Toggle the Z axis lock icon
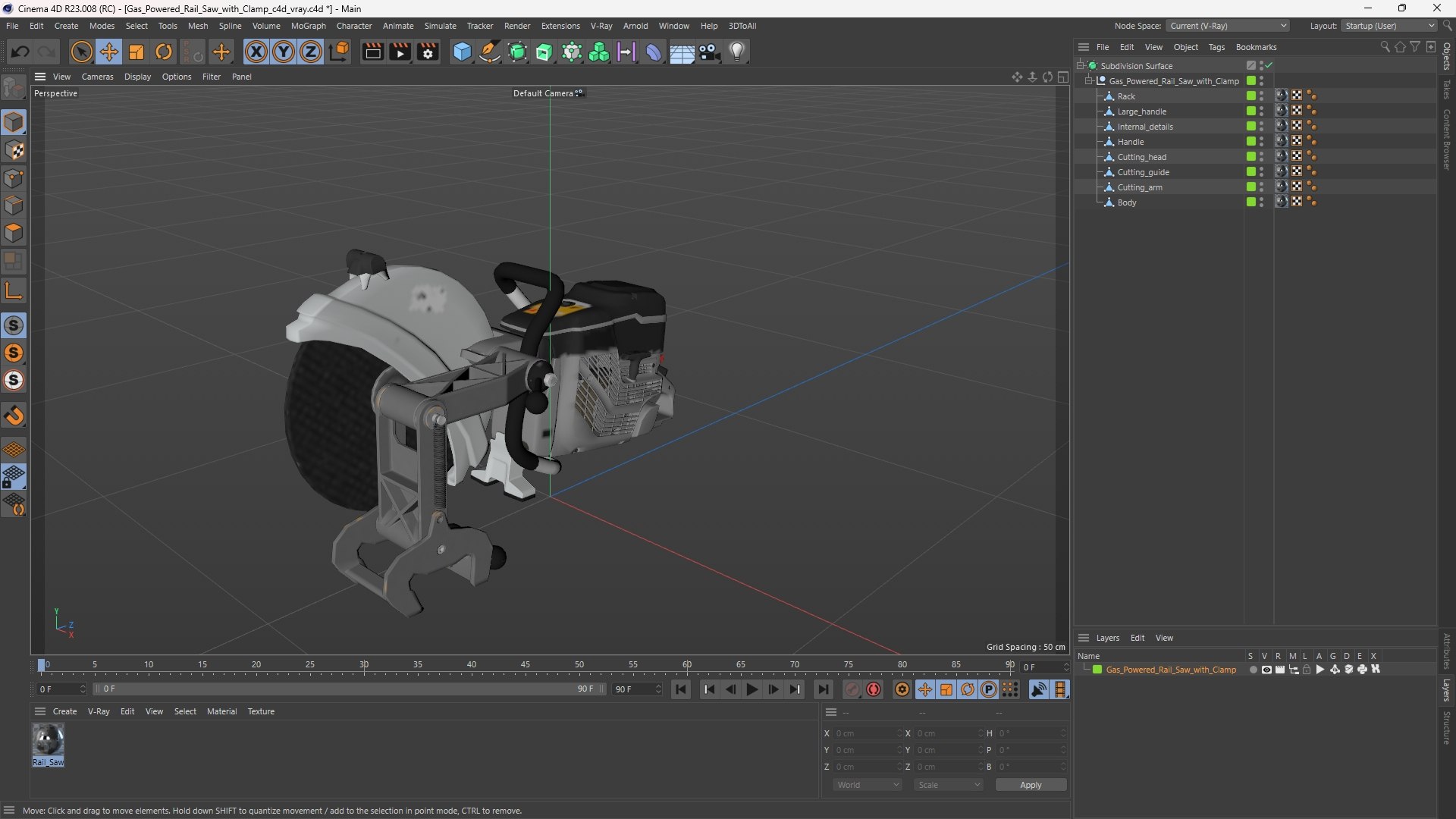This screenshot has width=1456, height=819. pos(311,52)
